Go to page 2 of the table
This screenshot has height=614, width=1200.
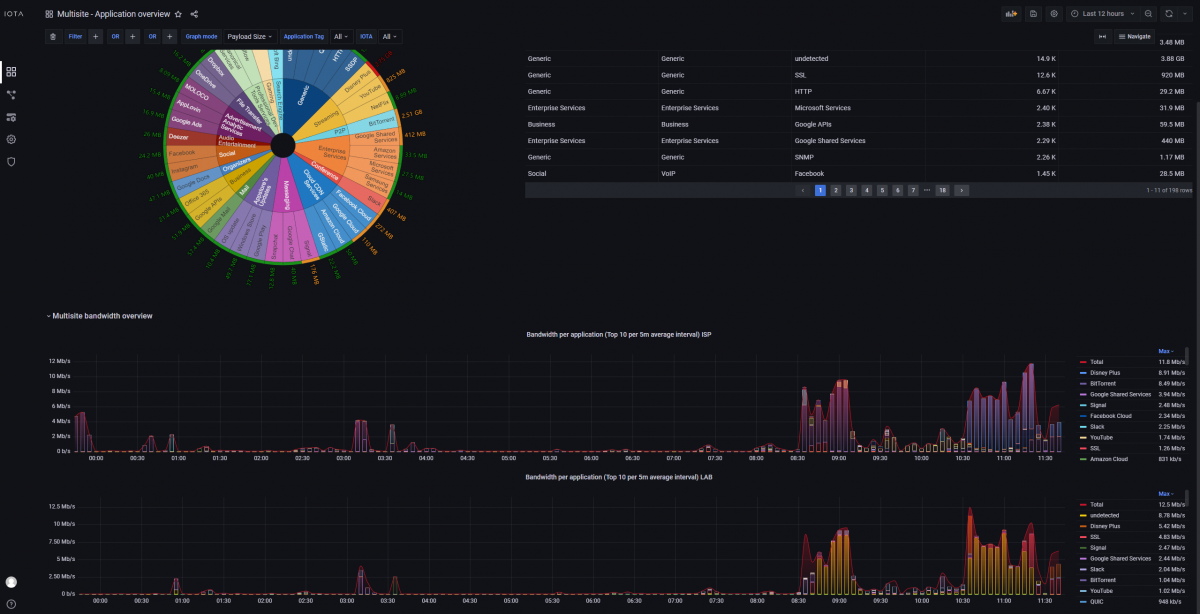pos(835,190)
